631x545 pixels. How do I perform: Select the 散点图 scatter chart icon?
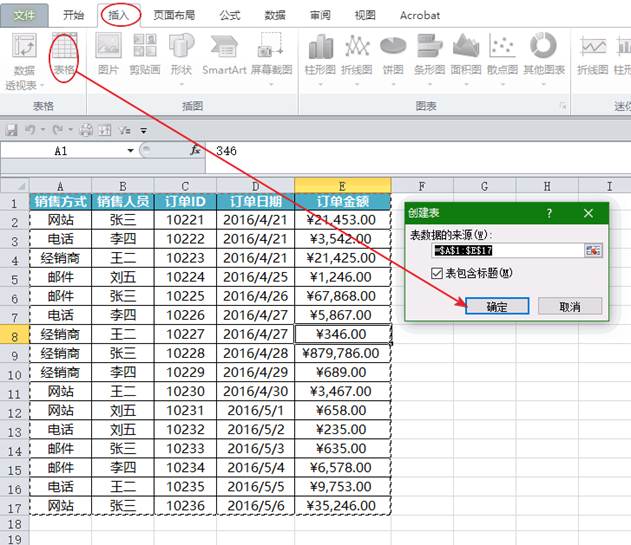point(503,55)
